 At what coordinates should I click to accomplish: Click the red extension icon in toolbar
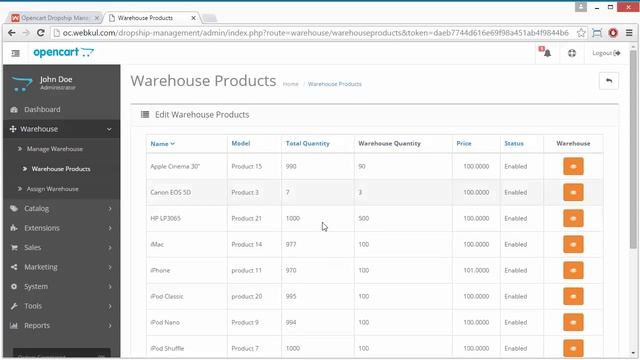613,33
